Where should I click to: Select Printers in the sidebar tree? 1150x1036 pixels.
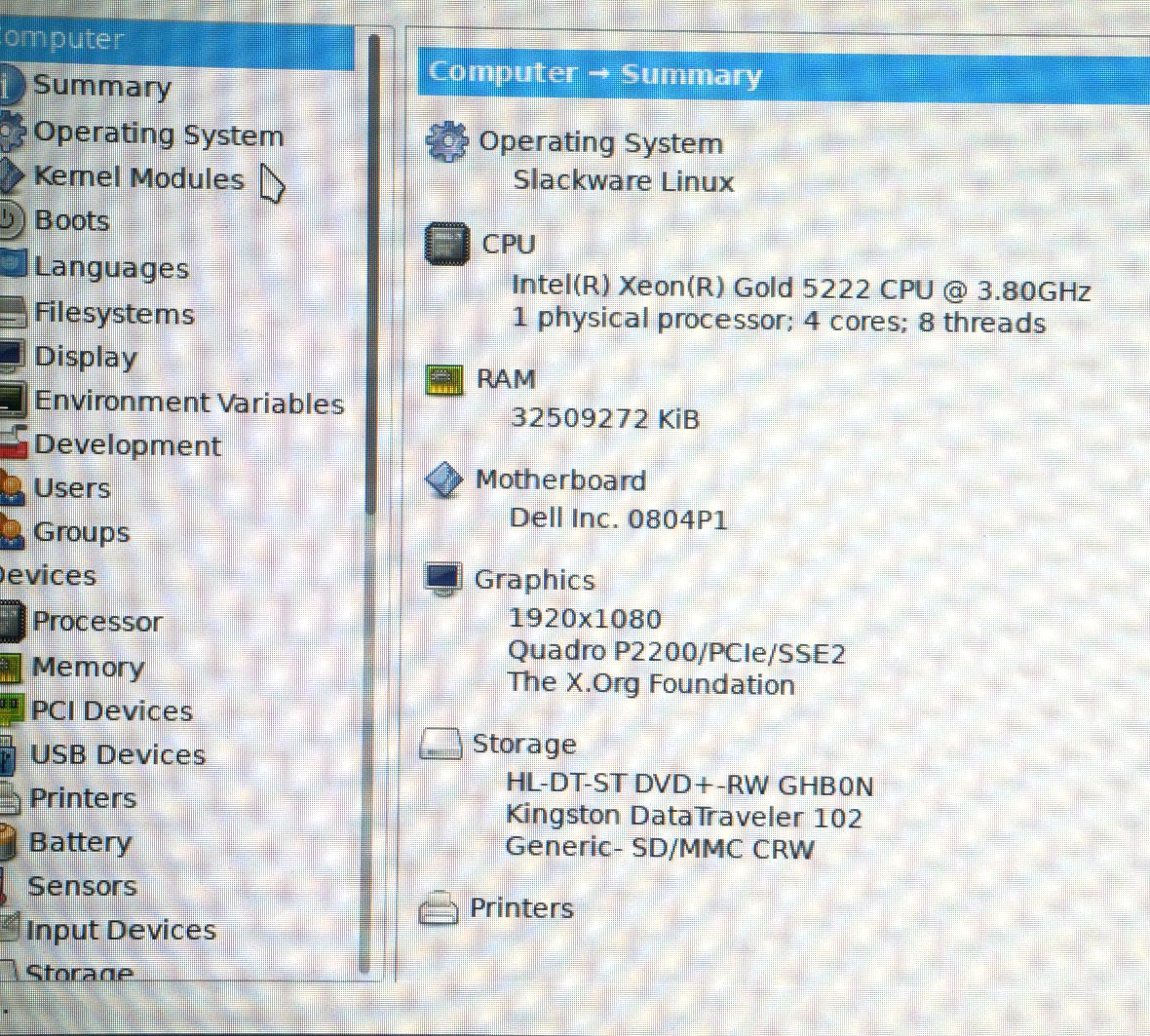[x=83, y=798]
